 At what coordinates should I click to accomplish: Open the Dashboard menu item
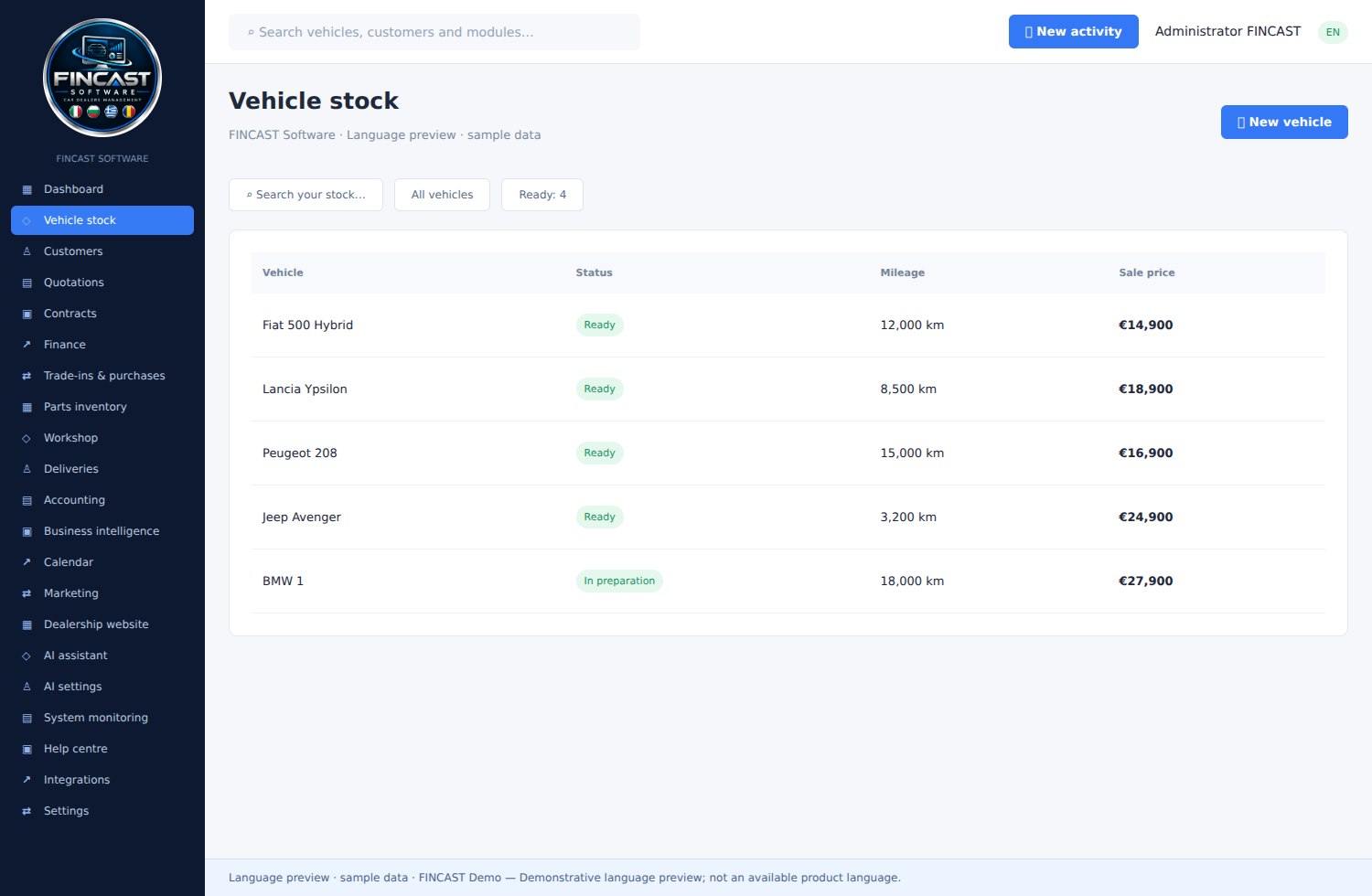pos(102,189)
